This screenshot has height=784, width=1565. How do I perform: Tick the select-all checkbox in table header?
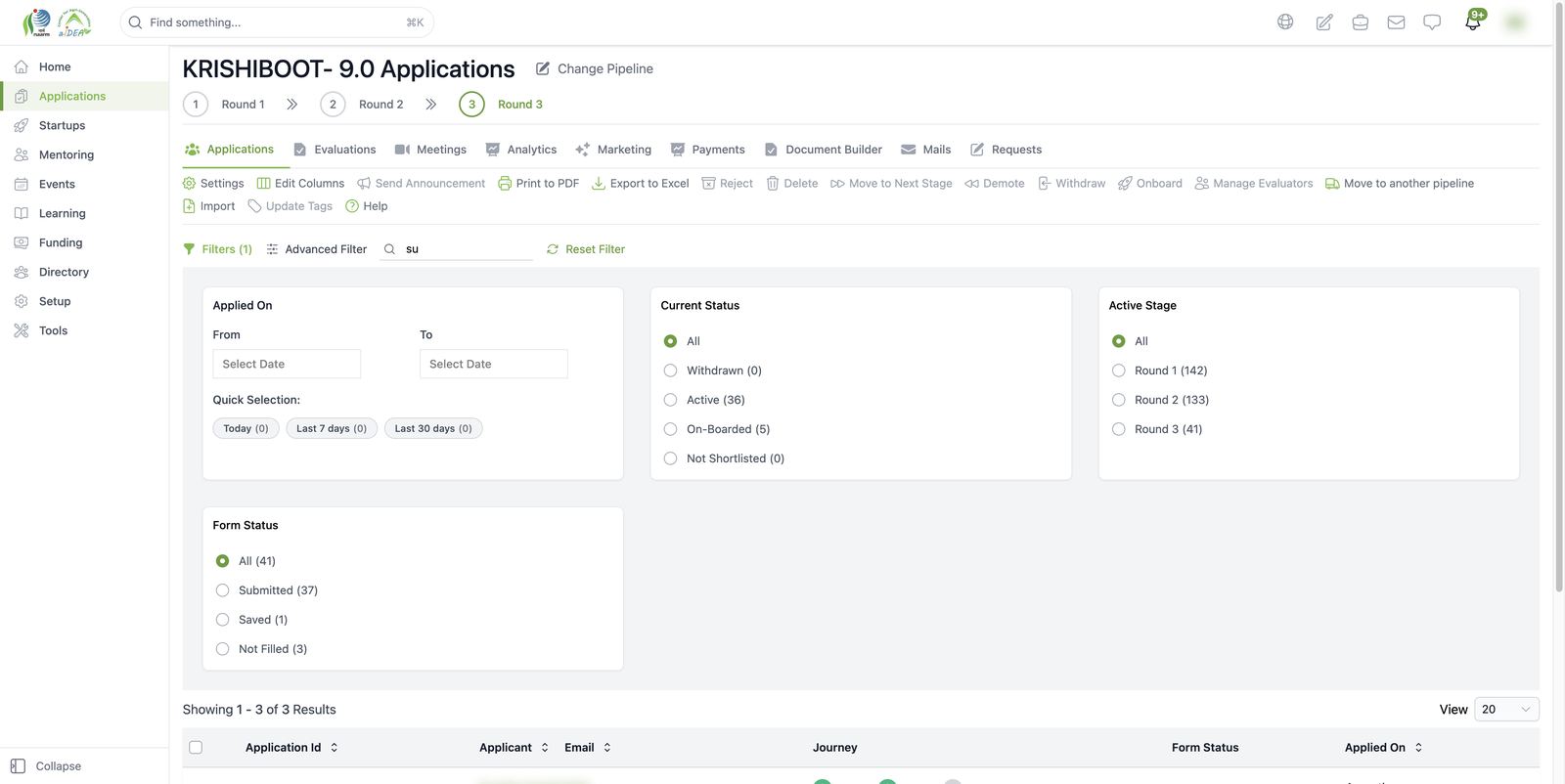point(196,748)
